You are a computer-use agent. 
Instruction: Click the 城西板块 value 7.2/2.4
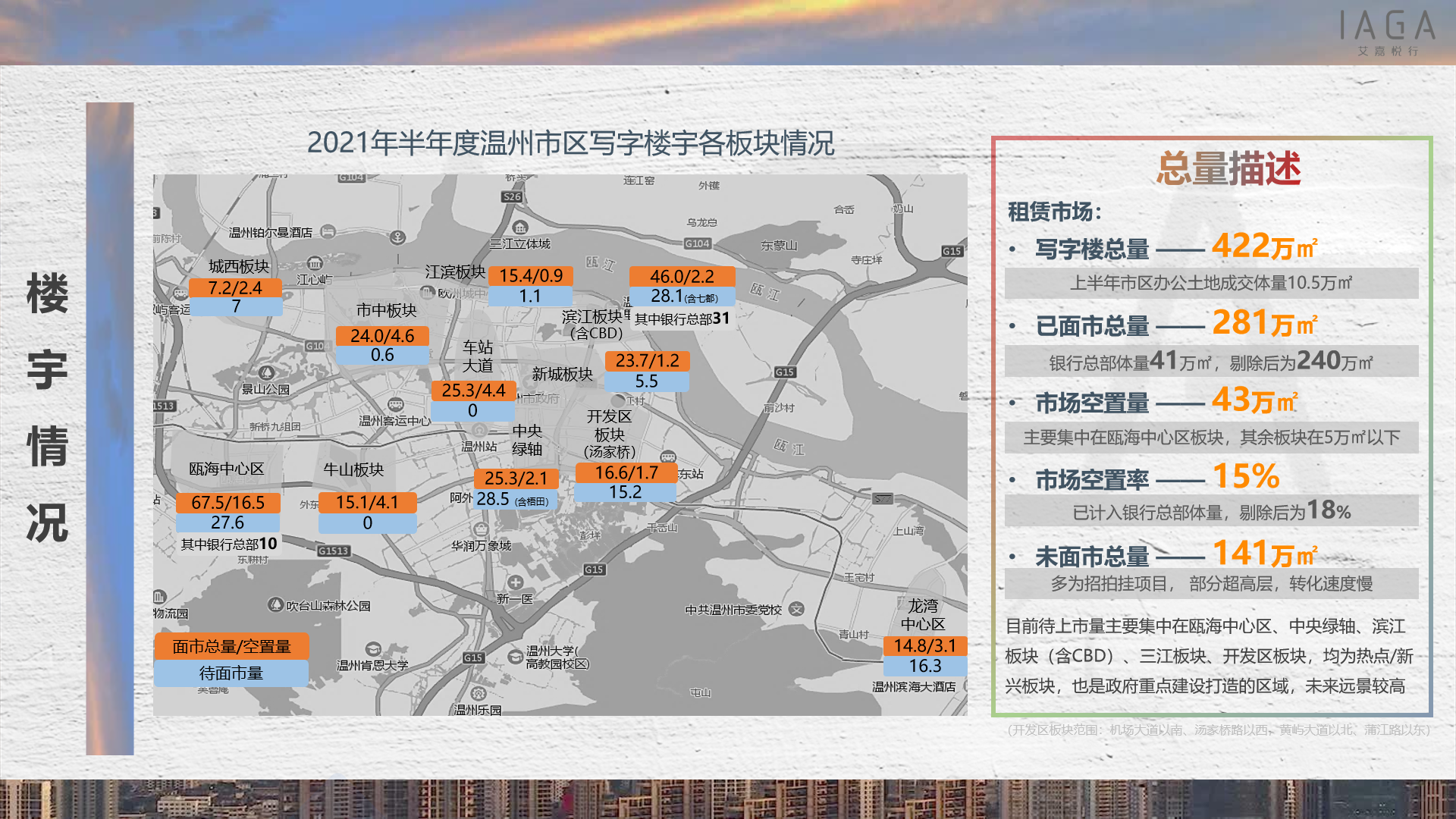[x=235, y=288]
